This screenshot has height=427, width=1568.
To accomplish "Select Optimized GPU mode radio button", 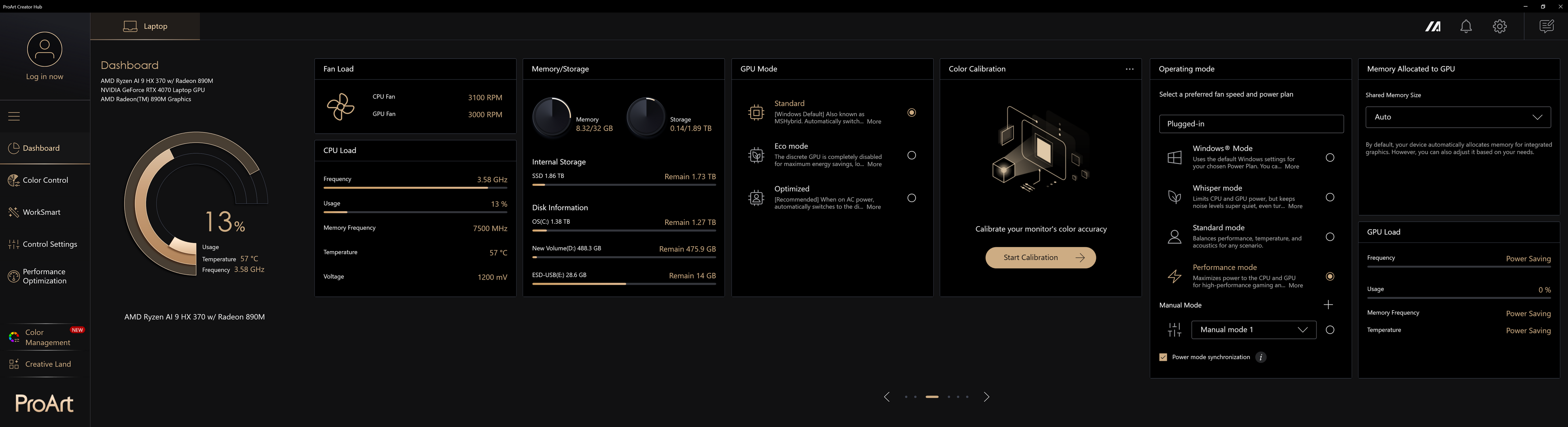I will coord(911,198).
